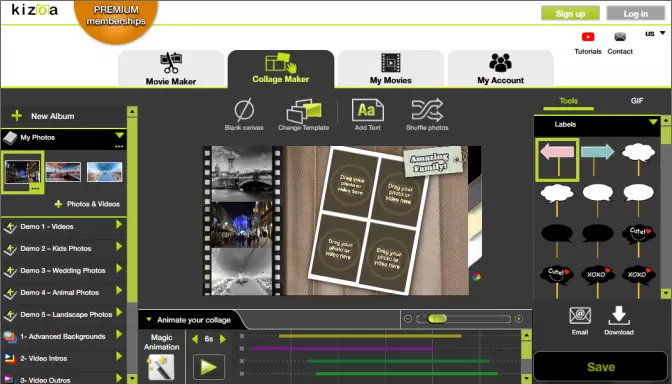Select the Add Text tool
This screenshot has height=384, width=672.
[367, 110]
